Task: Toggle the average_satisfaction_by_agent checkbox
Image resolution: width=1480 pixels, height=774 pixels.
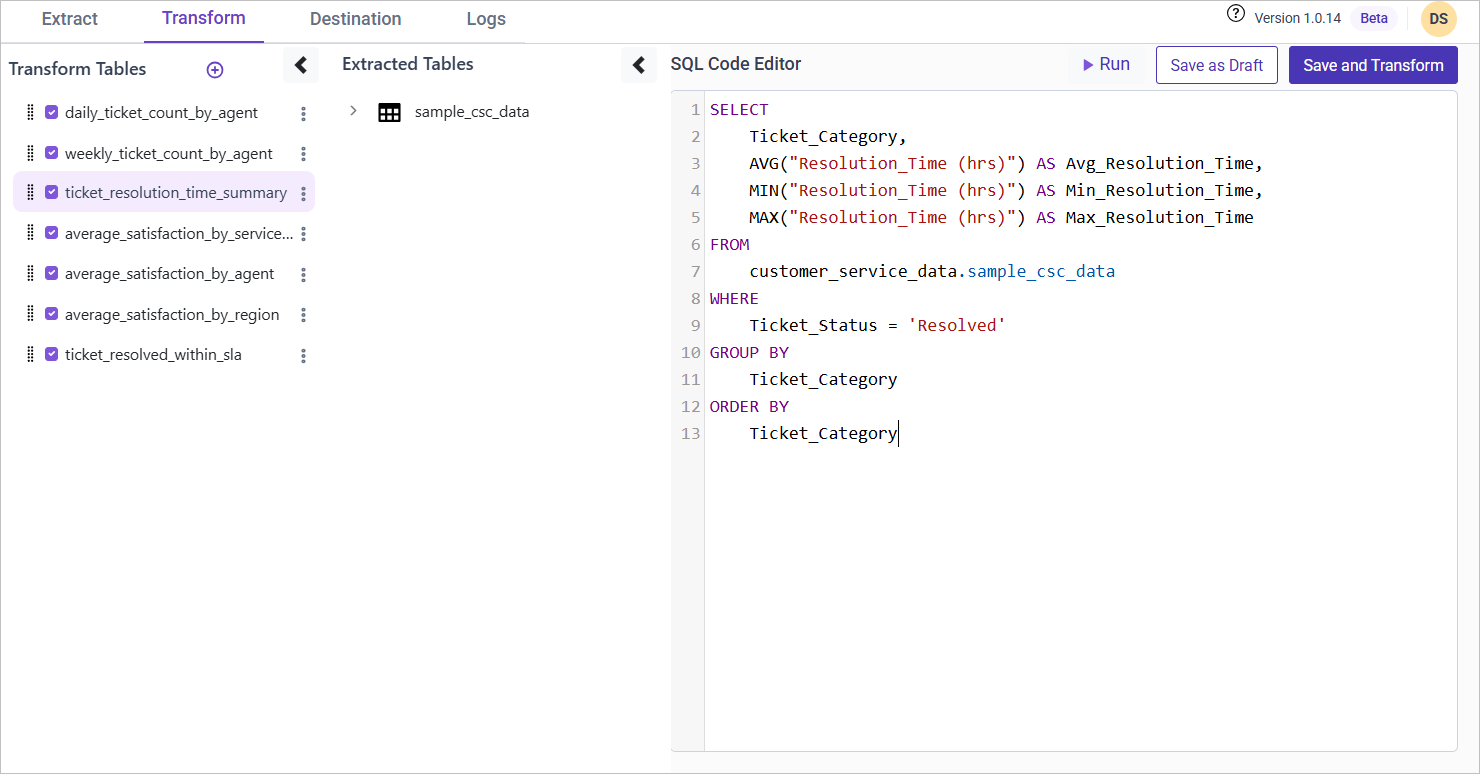Action: pyautogui.click(x=52, y=273)
